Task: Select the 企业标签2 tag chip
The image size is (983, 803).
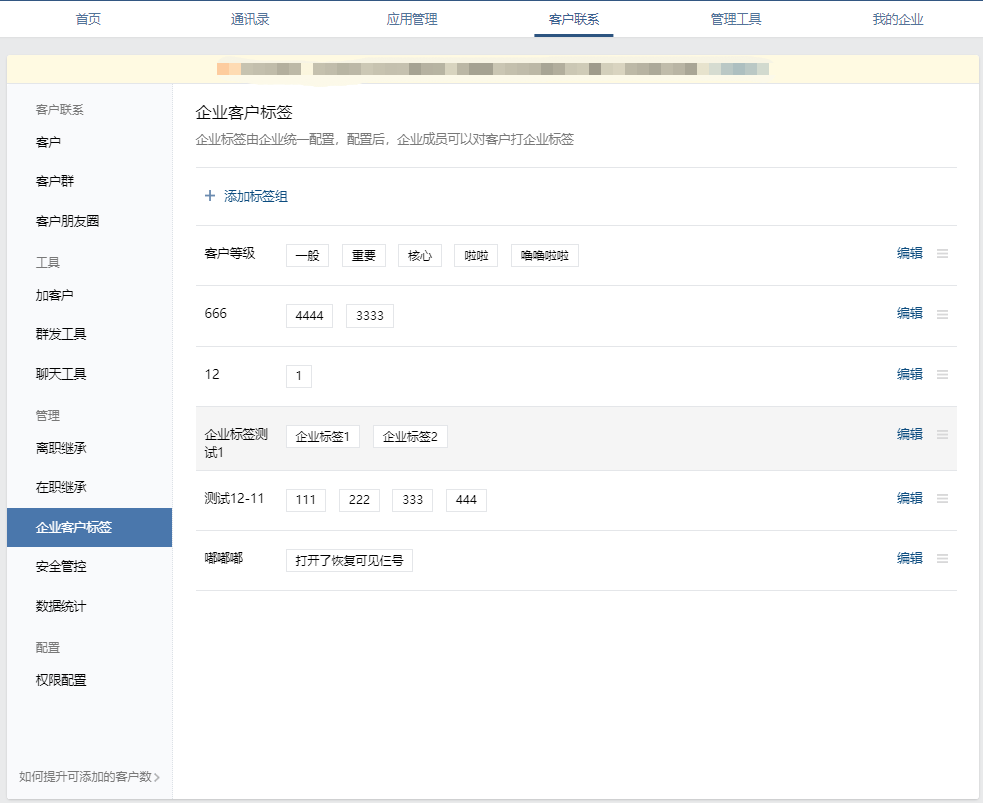Action: (410, 437)
